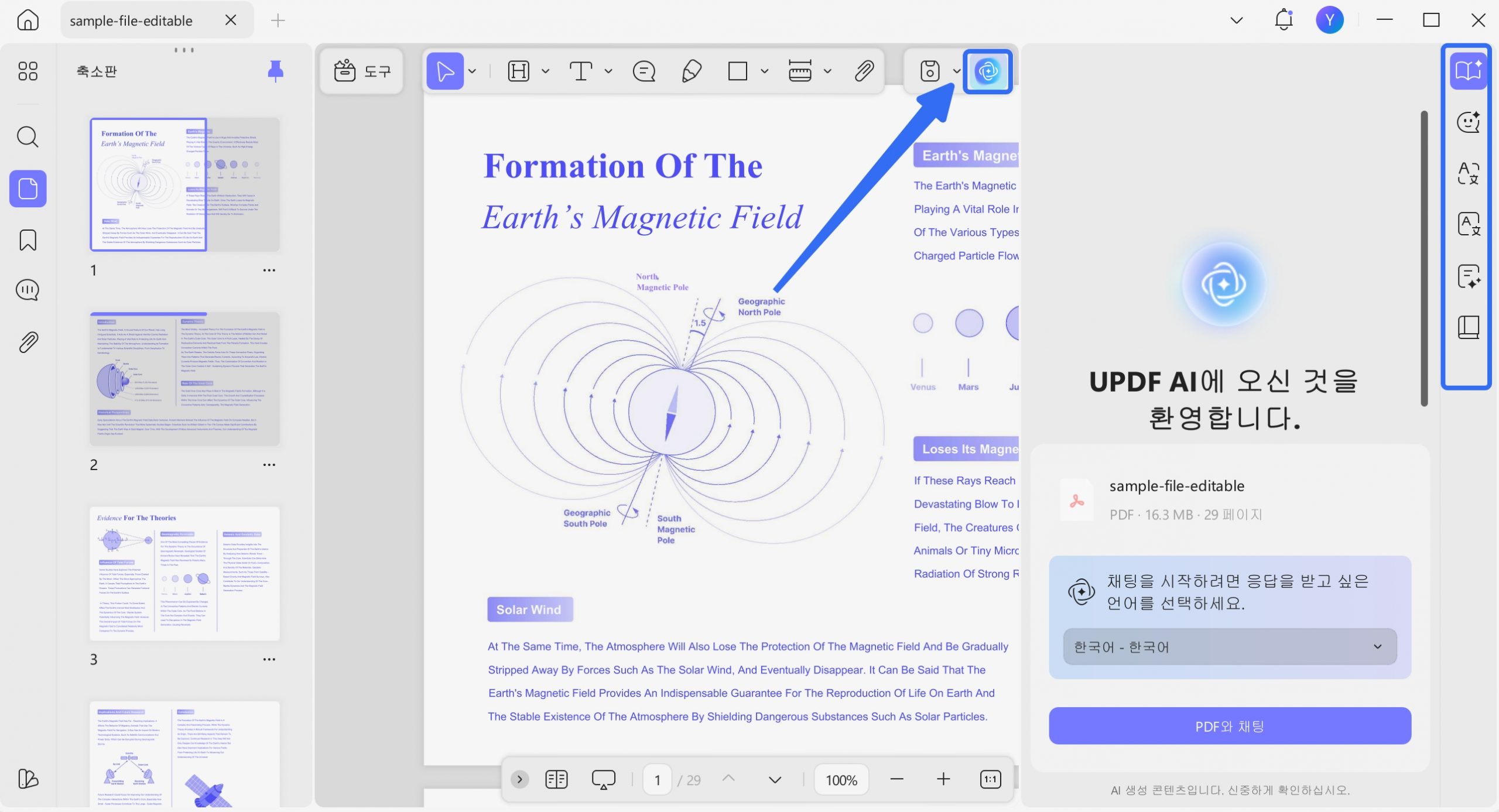1499x812 pixels.
Task: Open the comments panel icon
Action: coord(28,290)
